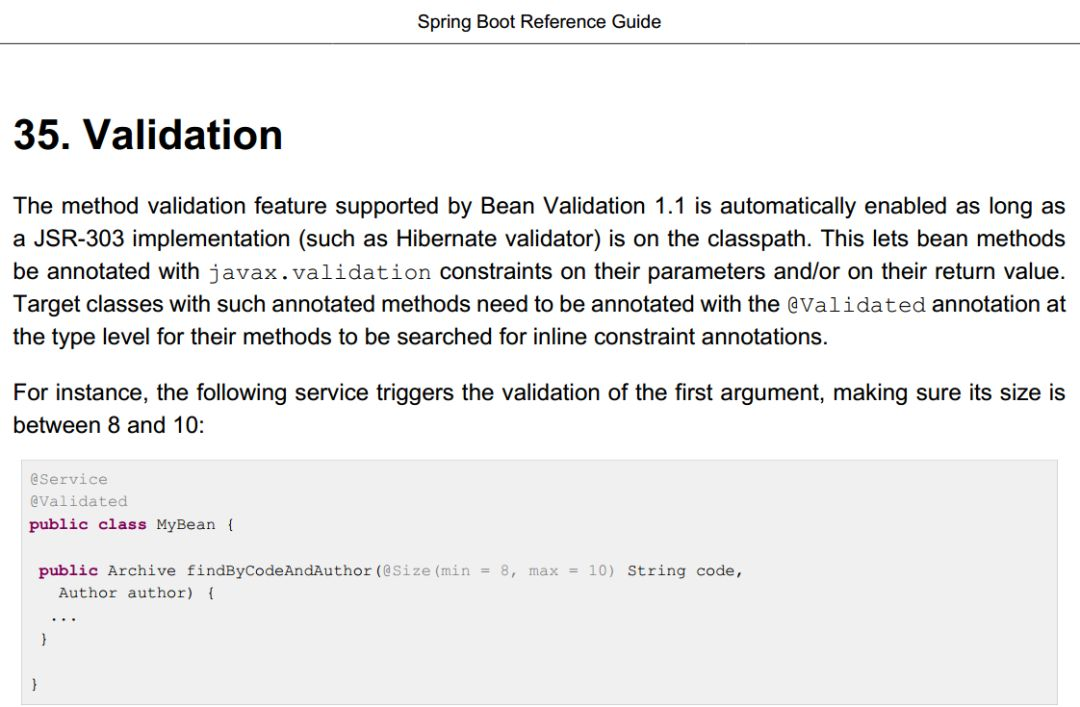Click the words 'Hibernate validator'
1080x707 pixels.
point(494,239)
